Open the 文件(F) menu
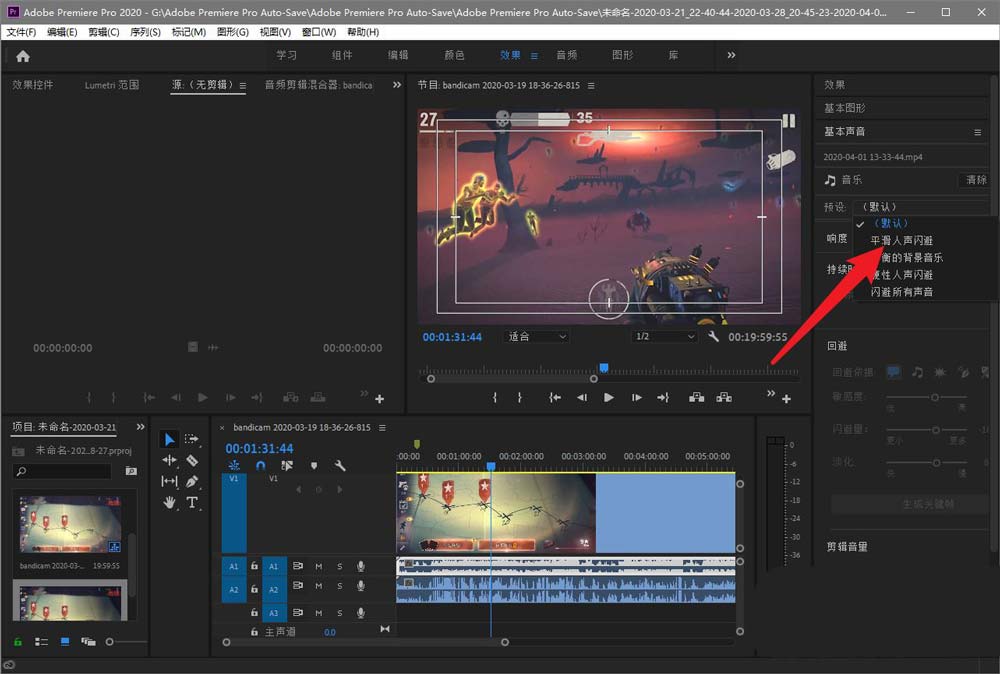Screen dimensions: 1000x674 click(21, 32)
